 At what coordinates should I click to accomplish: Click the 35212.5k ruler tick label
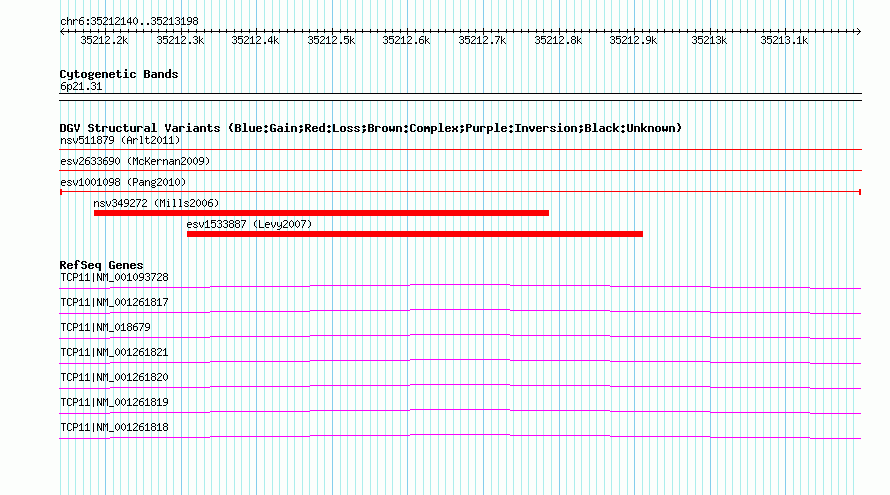point(331,40)
